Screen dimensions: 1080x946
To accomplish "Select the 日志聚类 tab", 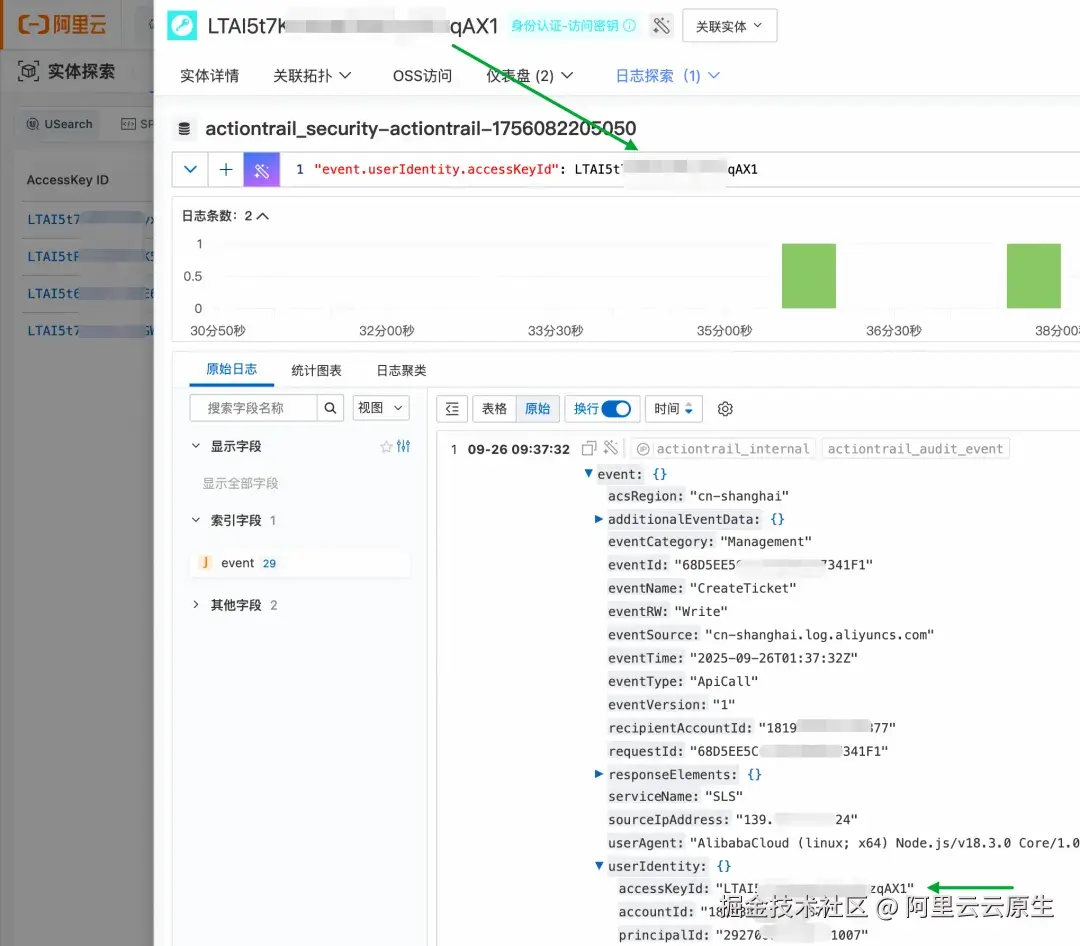I will point(401,371).
